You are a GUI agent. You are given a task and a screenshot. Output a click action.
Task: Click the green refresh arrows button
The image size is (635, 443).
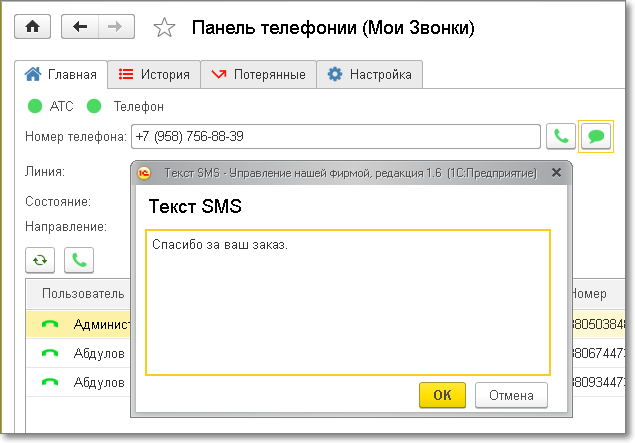(x=40, y=260)
